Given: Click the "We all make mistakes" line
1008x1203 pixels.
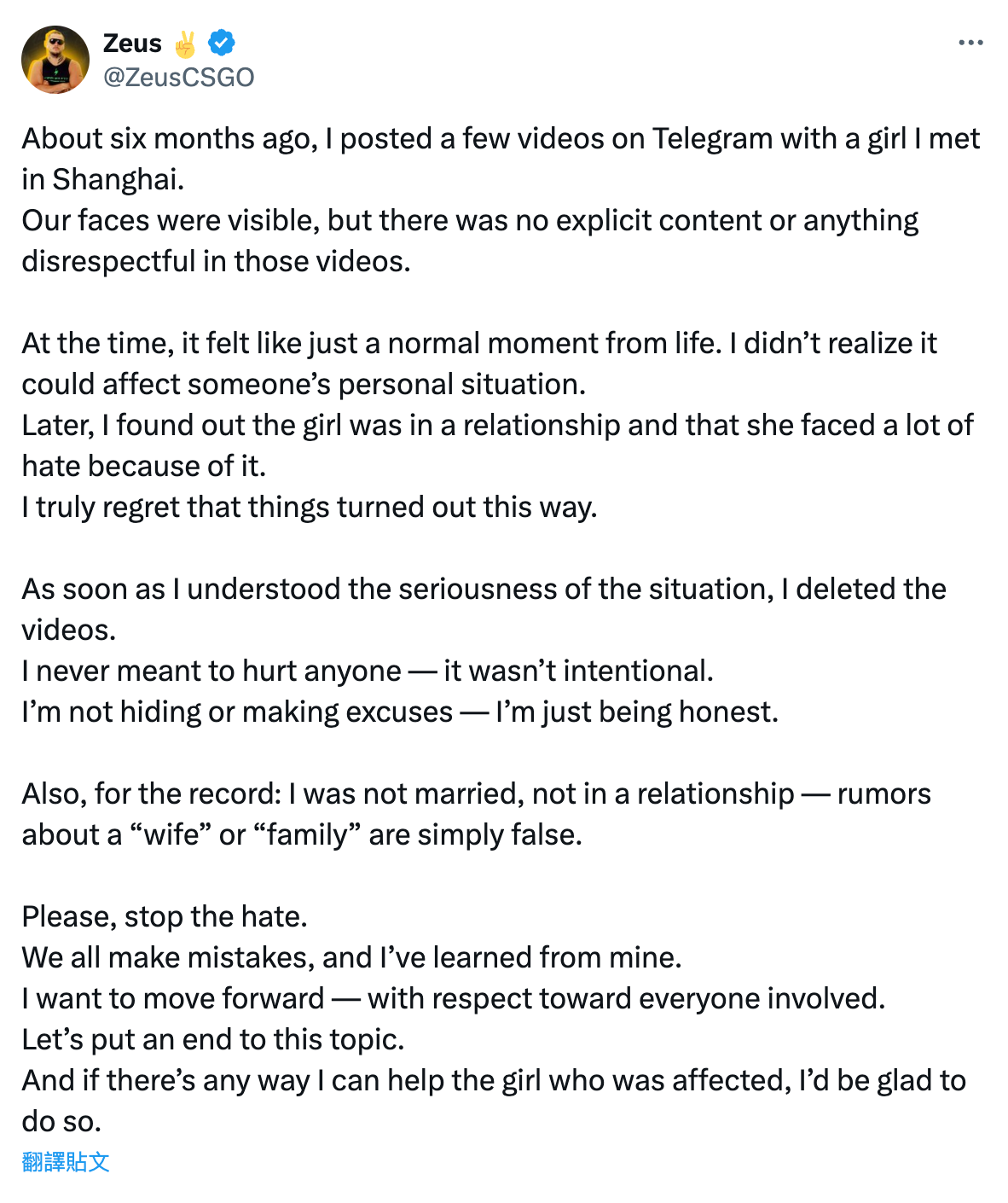Looking at the screenshot, I should (351, 958).
